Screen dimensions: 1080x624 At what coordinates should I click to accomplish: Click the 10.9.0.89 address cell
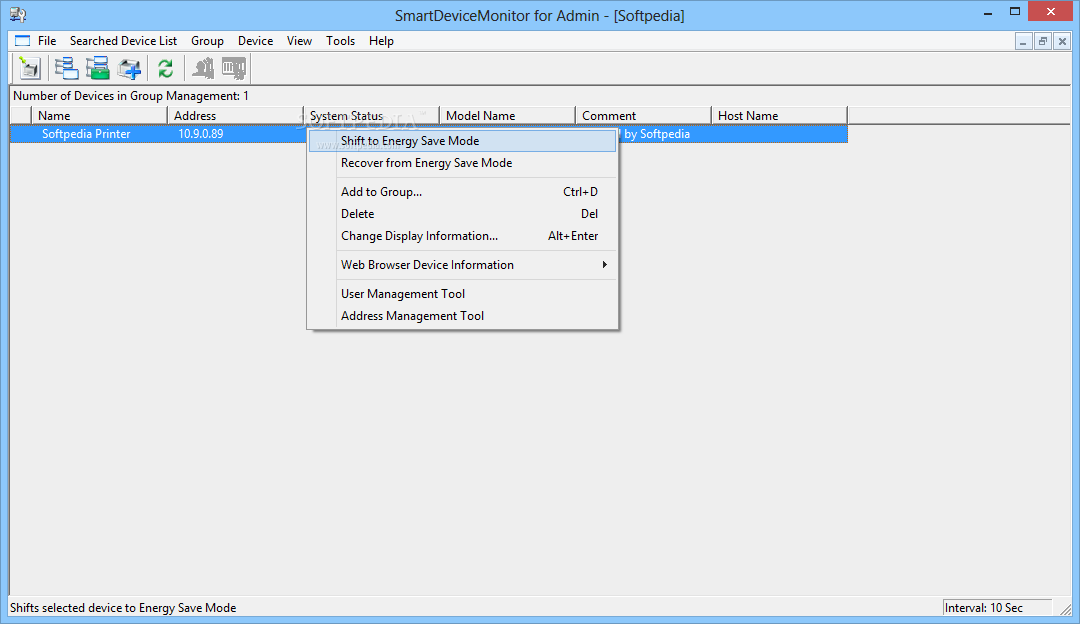[x=200, y=134]
